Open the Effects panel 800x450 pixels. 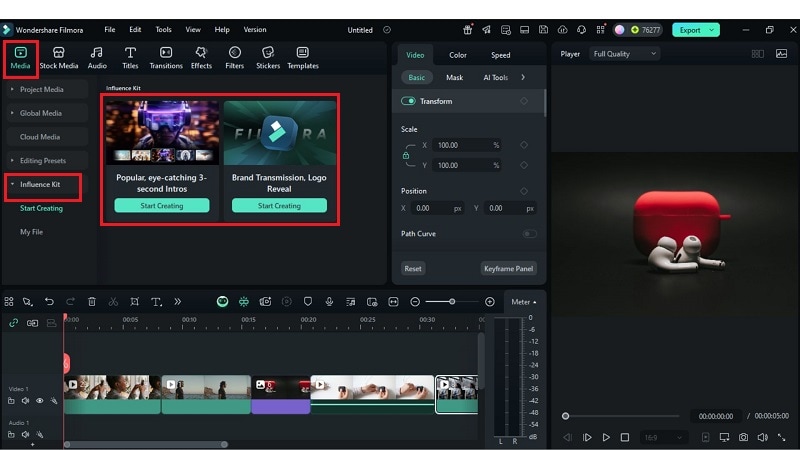pos(201,58)
